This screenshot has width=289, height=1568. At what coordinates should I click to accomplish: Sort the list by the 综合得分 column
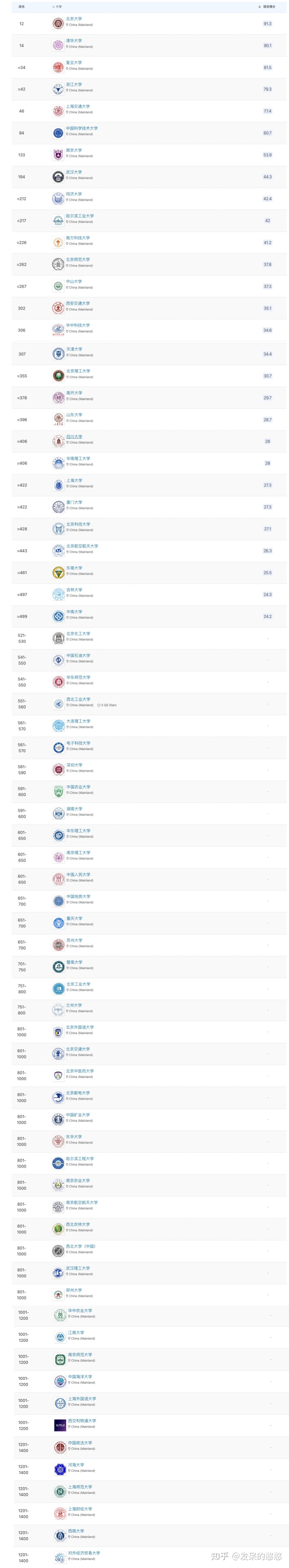click(267, 7)
